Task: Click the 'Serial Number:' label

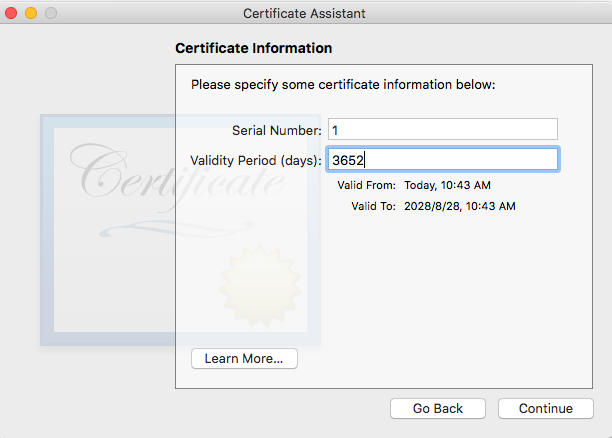Action: coord(277,130)
